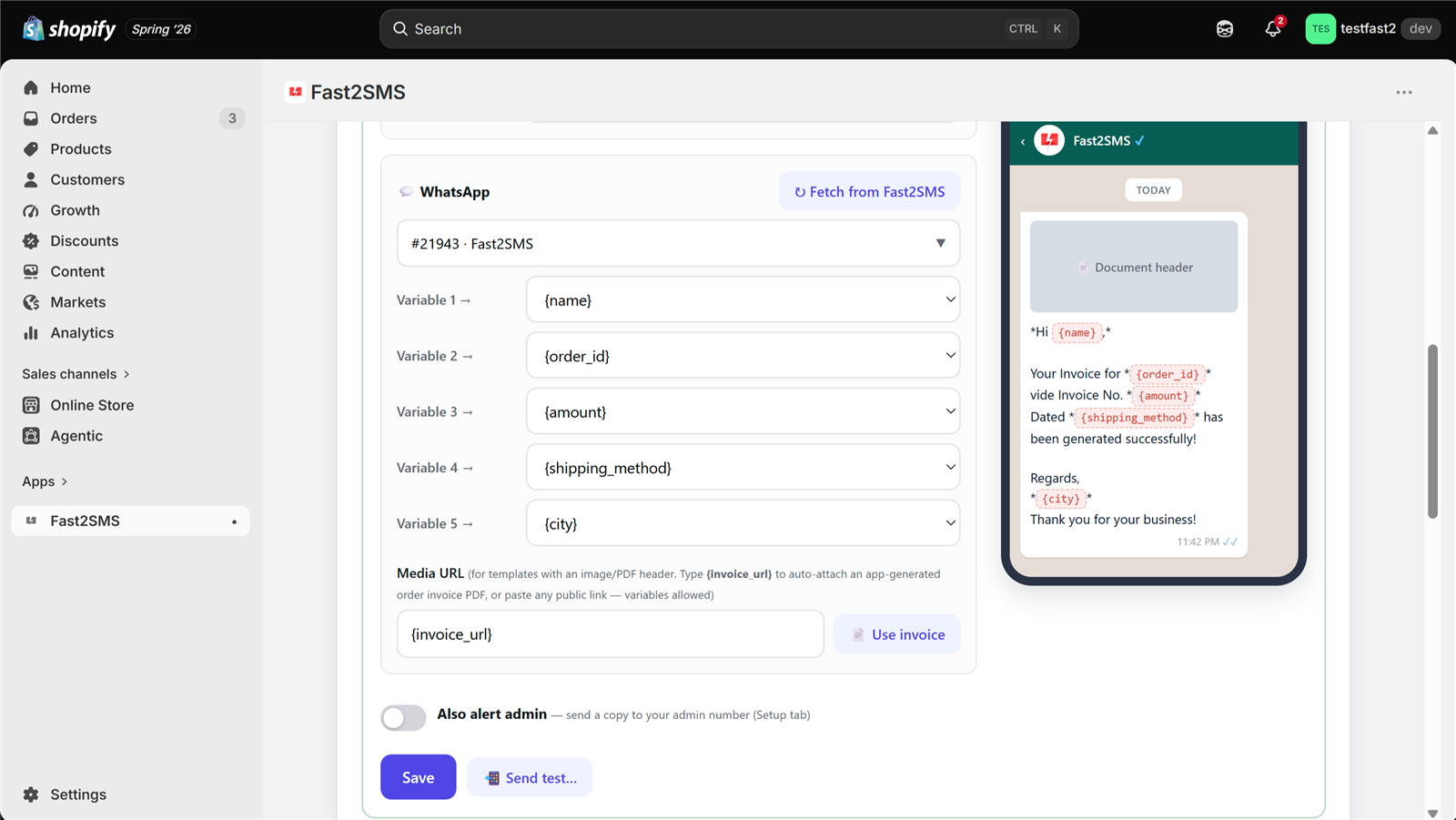Screen dimensions: 1456x820
Task: Open Variable 3 dropdown {amount}
Action: (x=743, y=411)
